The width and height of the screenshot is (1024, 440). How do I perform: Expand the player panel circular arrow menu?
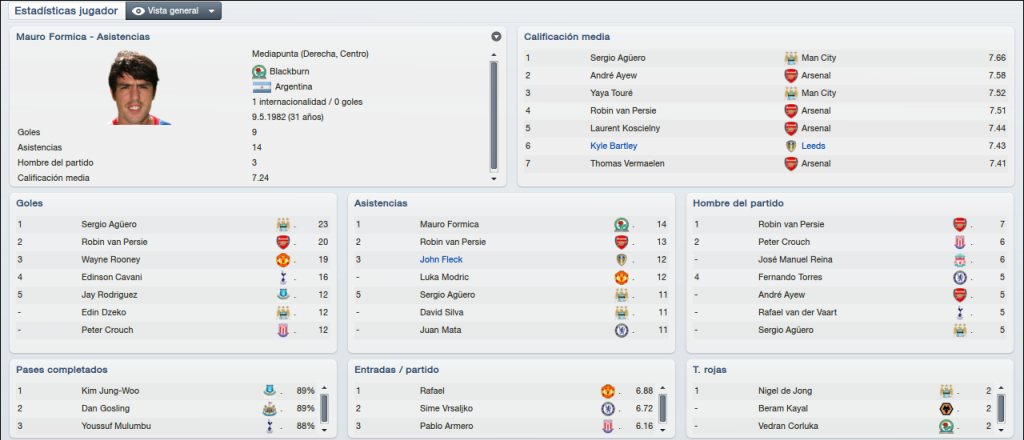tap(496, 37)
